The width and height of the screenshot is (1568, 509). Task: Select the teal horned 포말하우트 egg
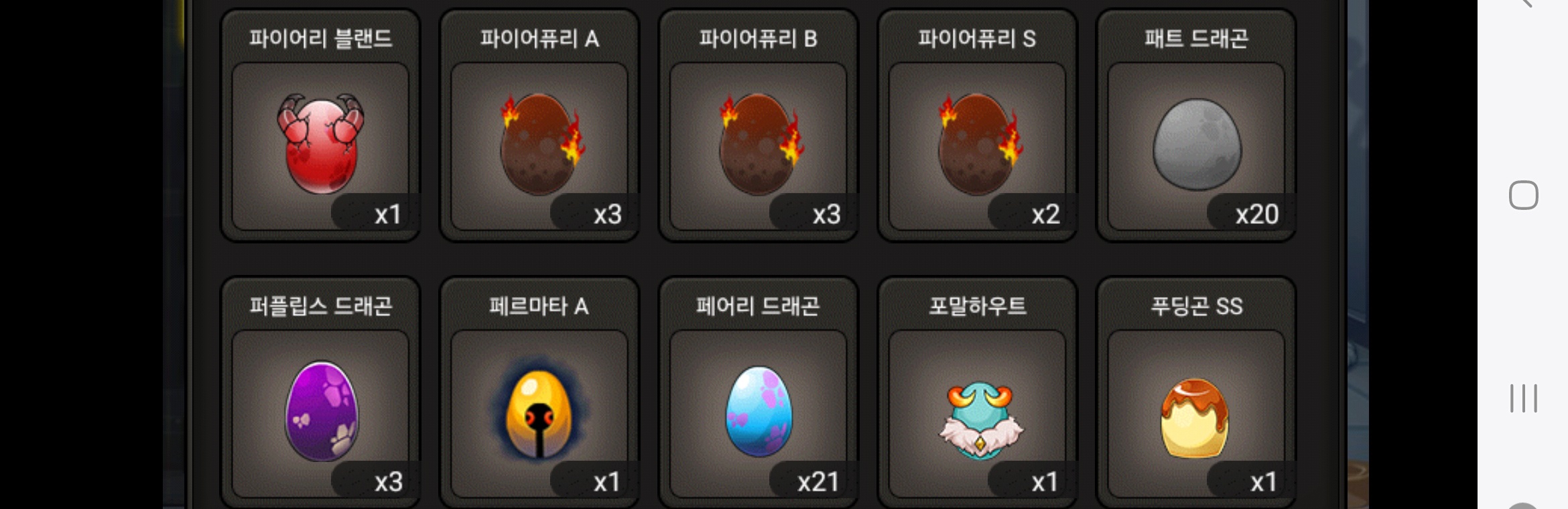coord(980,420)
